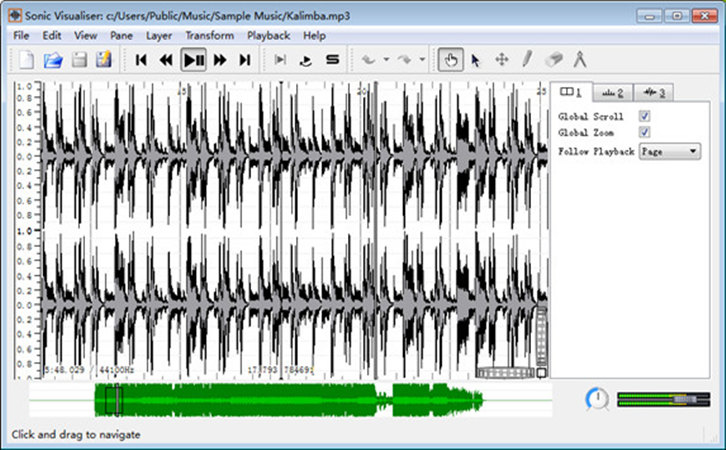Viewport: 726px width, 450px height.
Task: Click the overview visible-region box
Action: click(113, 400)
